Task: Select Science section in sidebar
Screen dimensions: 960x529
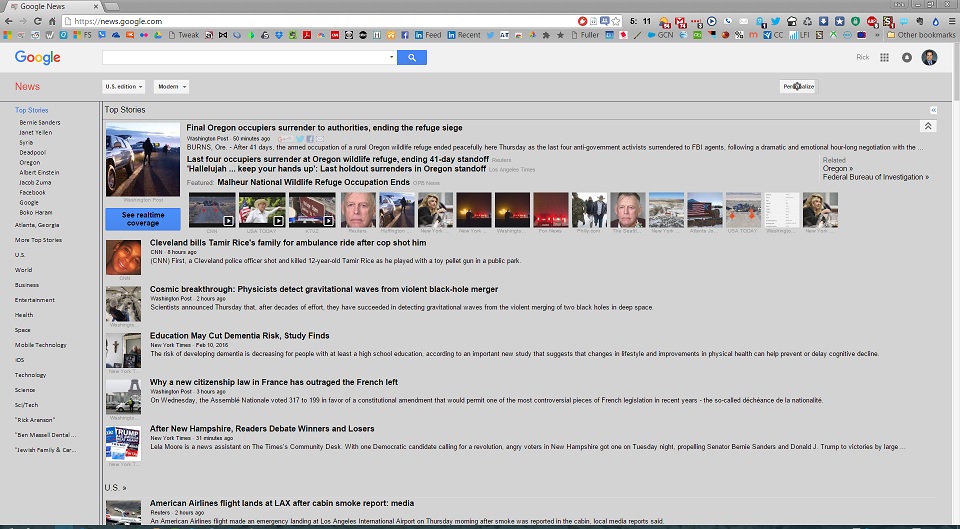Action: point(24,390)
